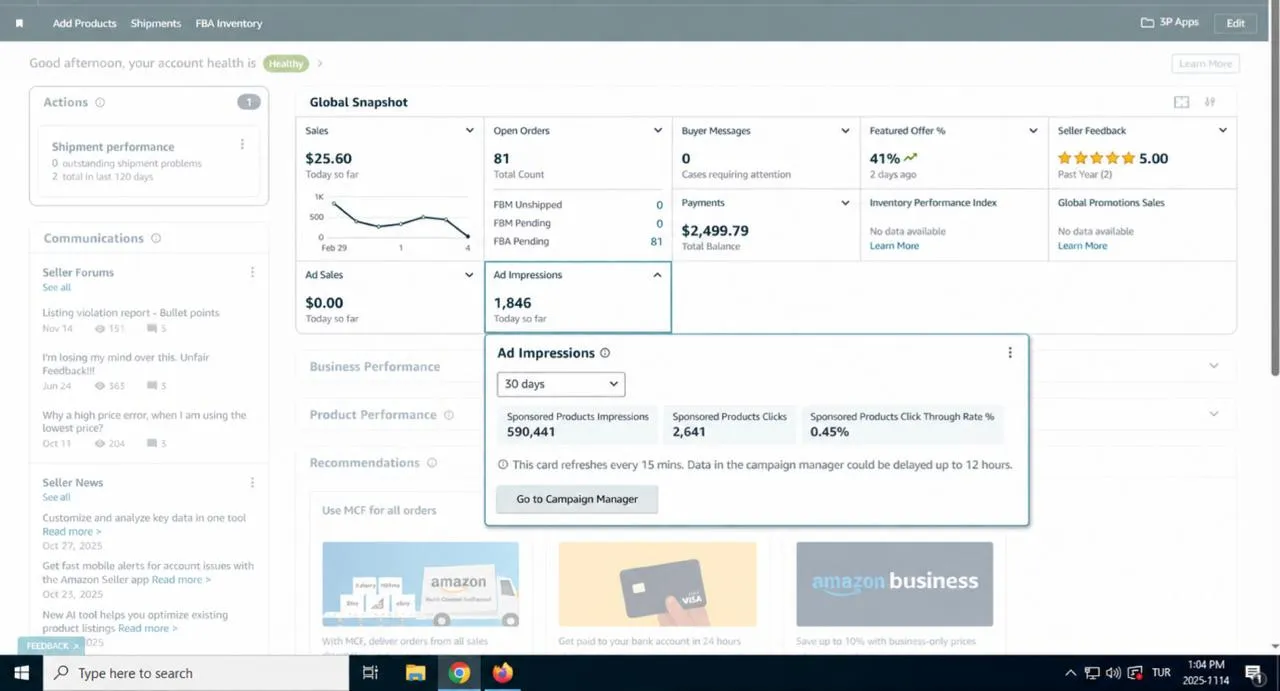Expand the Sales card dropdown

click(470, 131)
